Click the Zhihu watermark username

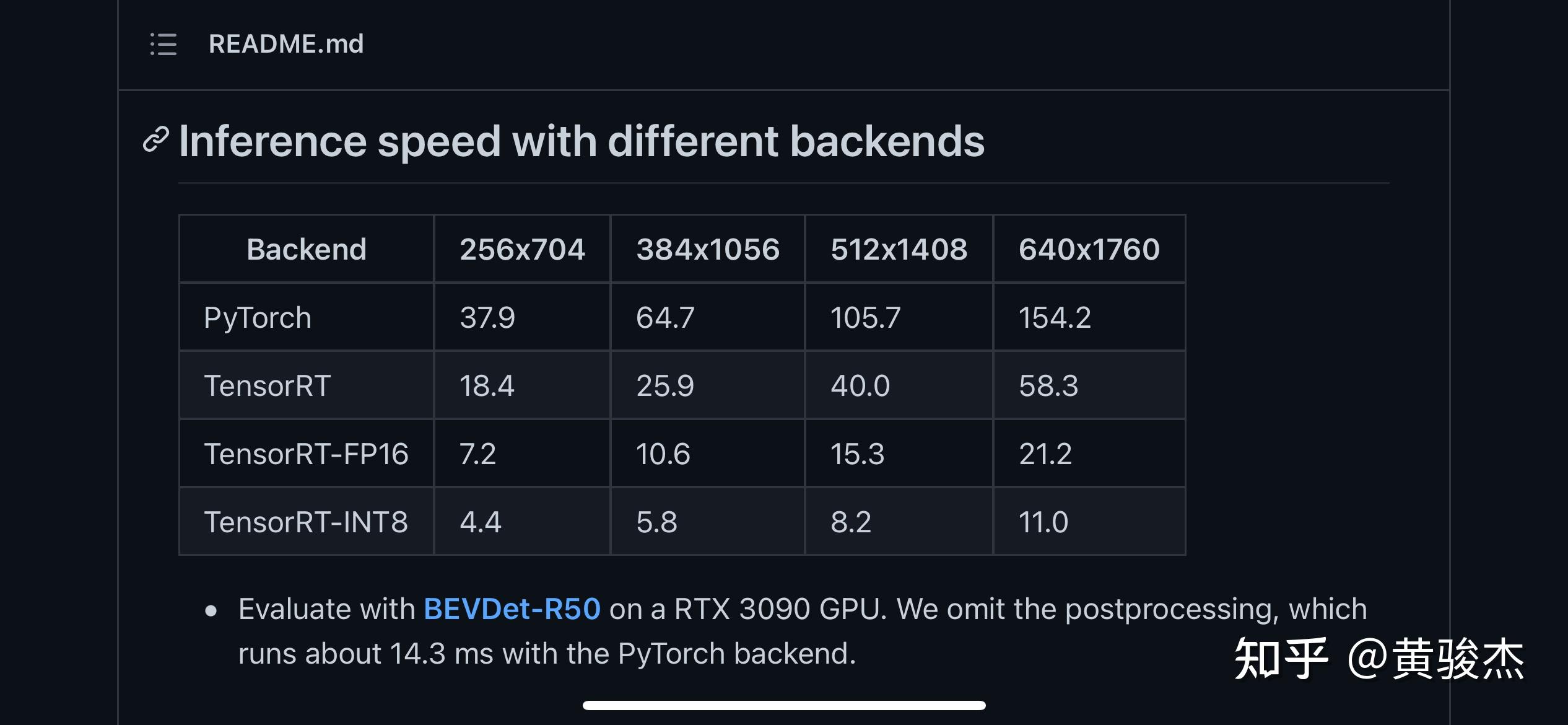pyautogui.click(x=1435, y=659)
